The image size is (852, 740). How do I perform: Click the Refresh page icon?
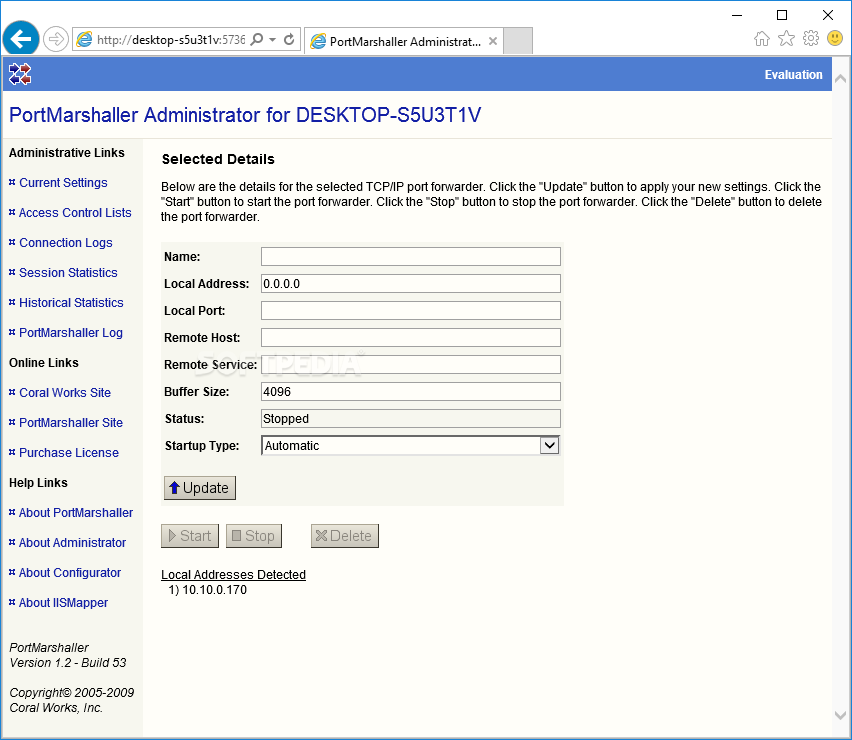coord(289,39)
